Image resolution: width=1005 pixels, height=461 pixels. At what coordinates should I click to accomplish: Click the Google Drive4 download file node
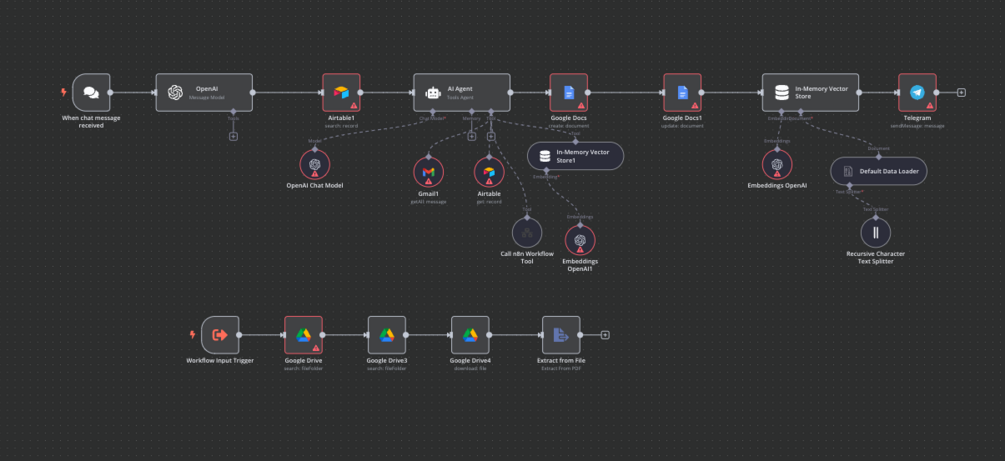pos(470,335)
